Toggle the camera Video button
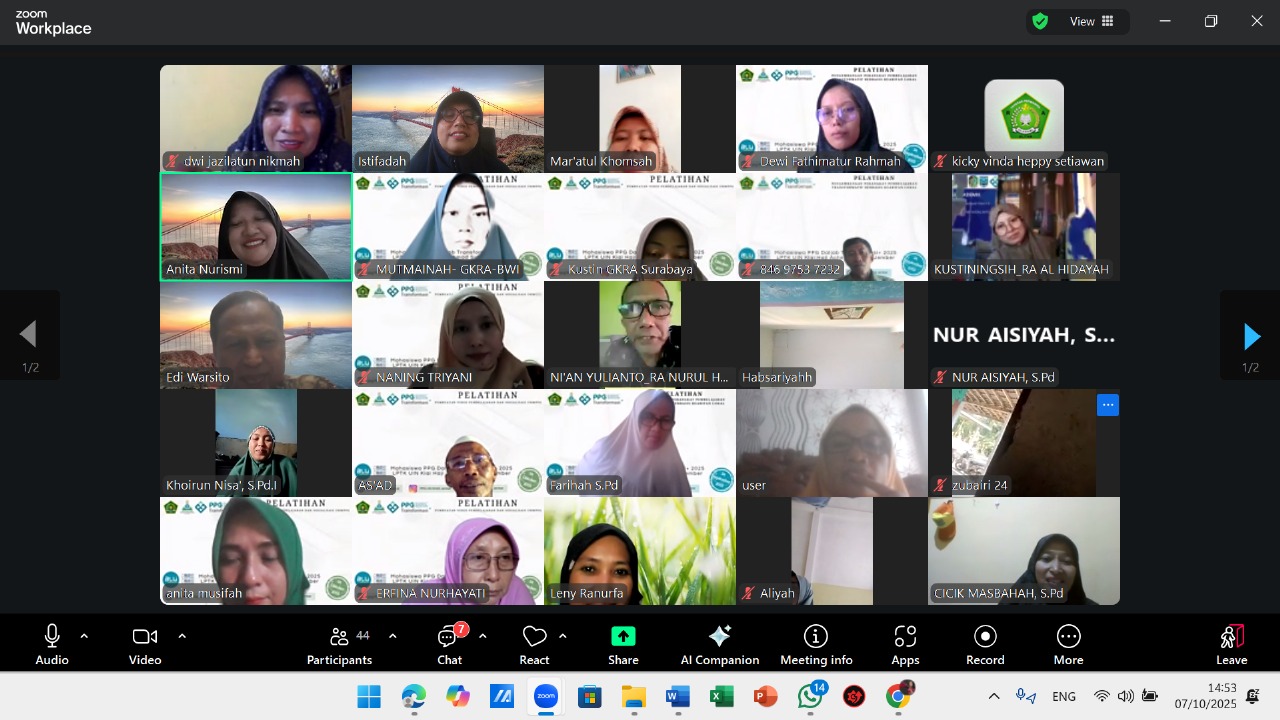1280x720 pixels. (145, 644)
